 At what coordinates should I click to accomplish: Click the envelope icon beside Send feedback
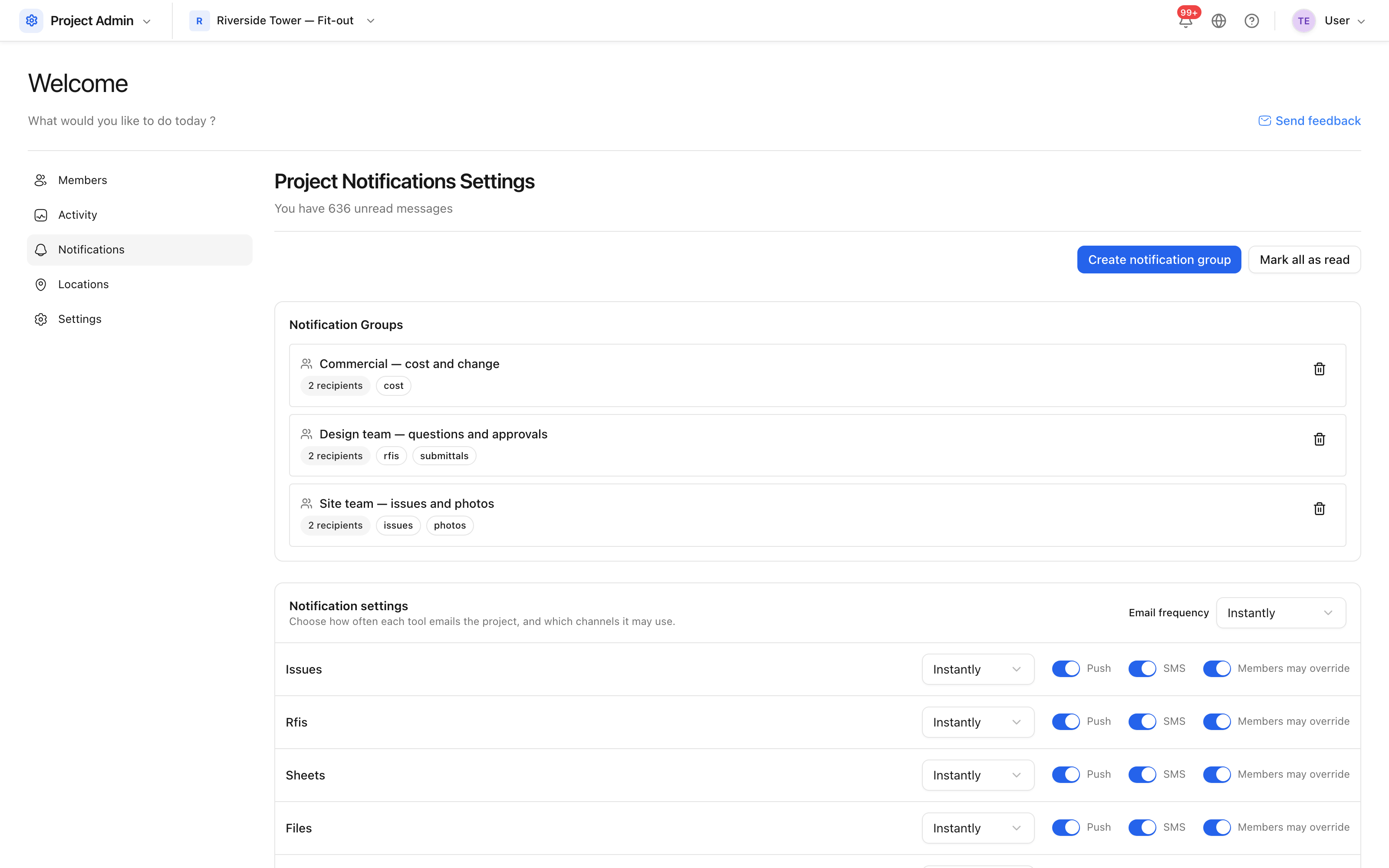pos(1264,121)
